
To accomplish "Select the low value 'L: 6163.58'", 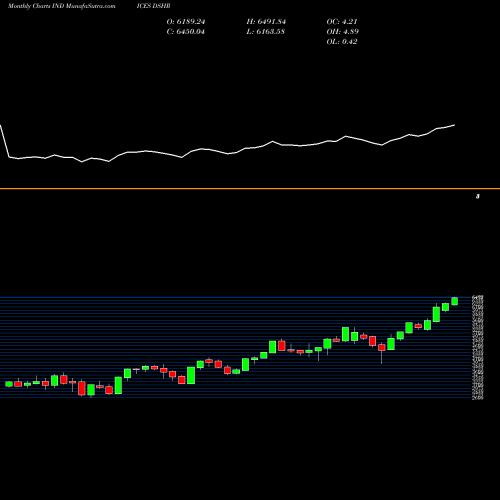I will [266, 32].
